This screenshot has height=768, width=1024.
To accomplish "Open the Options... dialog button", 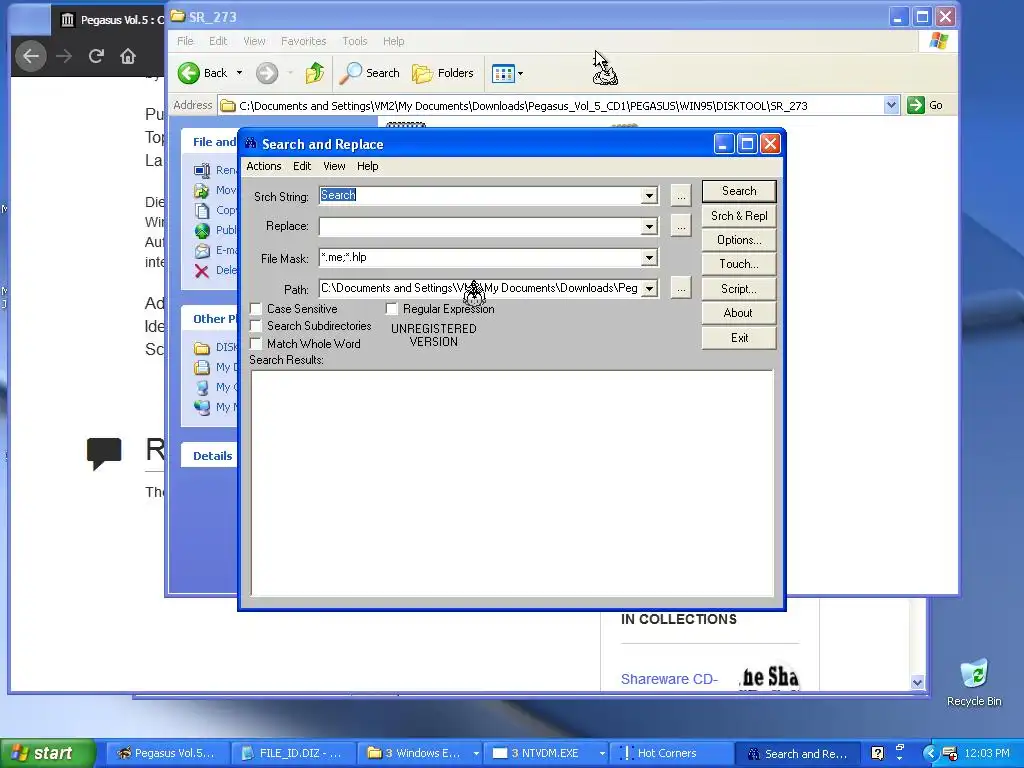I will (x=739, y=240).
